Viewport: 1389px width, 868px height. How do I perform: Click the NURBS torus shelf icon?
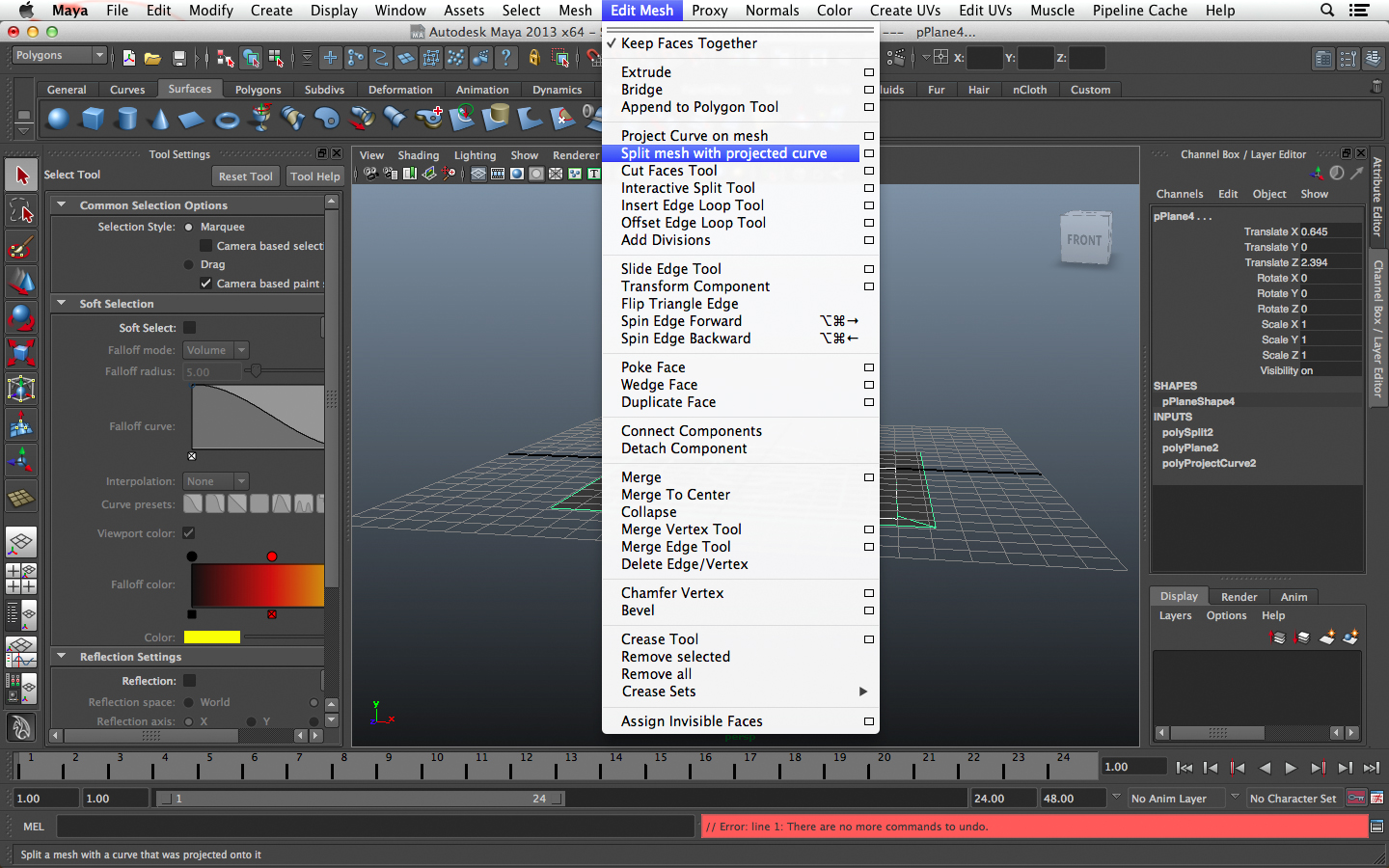click(227, 119)
